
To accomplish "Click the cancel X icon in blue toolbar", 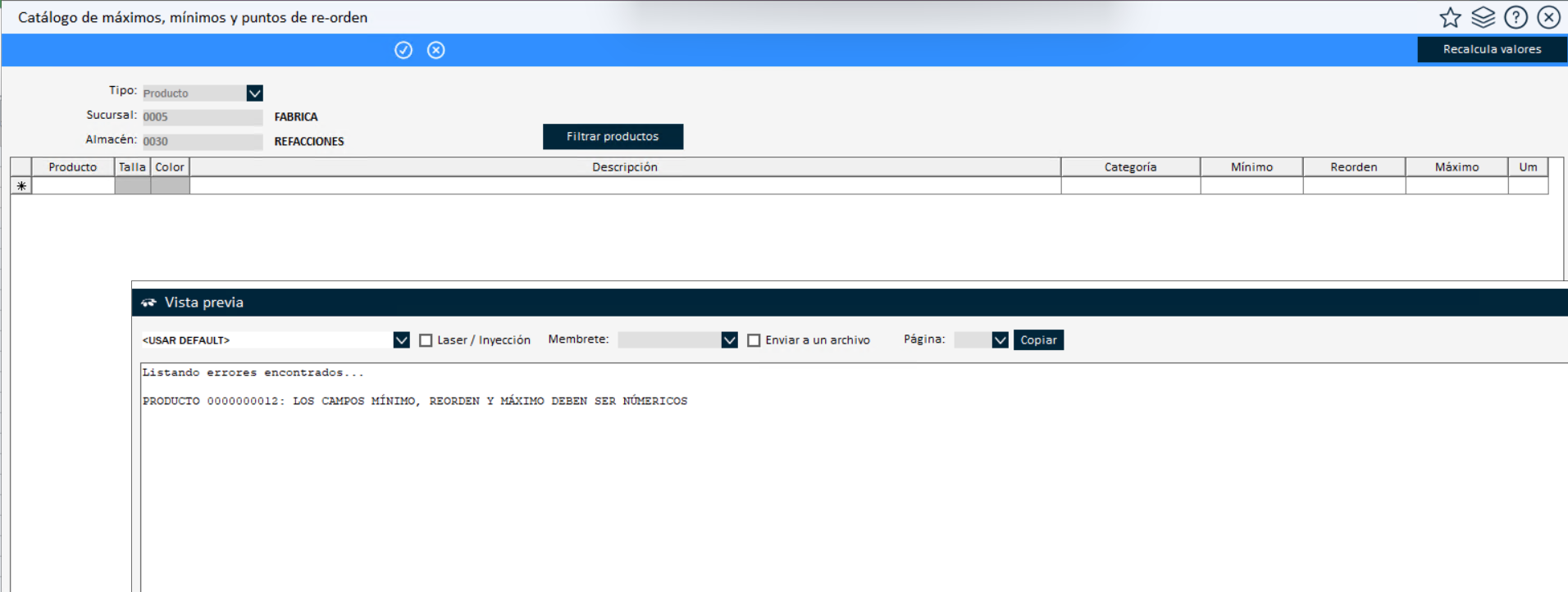I will pyautogui.click(x=436, y=50).
